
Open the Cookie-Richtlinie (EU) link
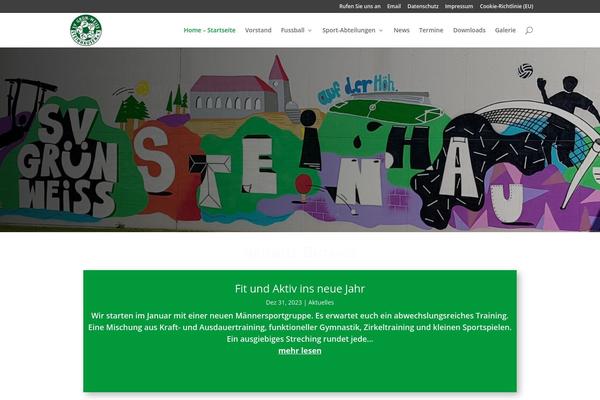(506, 6)
